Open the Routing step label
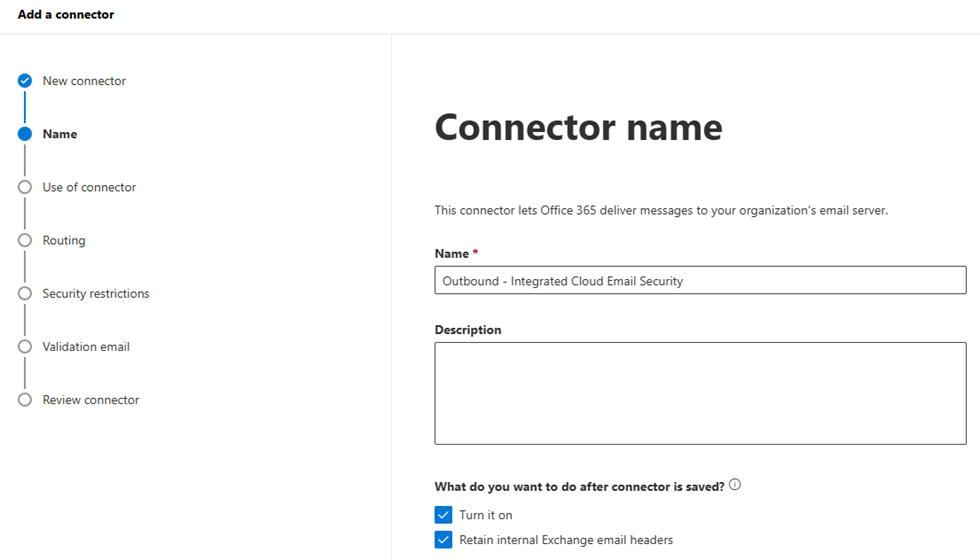Screen dimensions: 980x560 [64, 240]
